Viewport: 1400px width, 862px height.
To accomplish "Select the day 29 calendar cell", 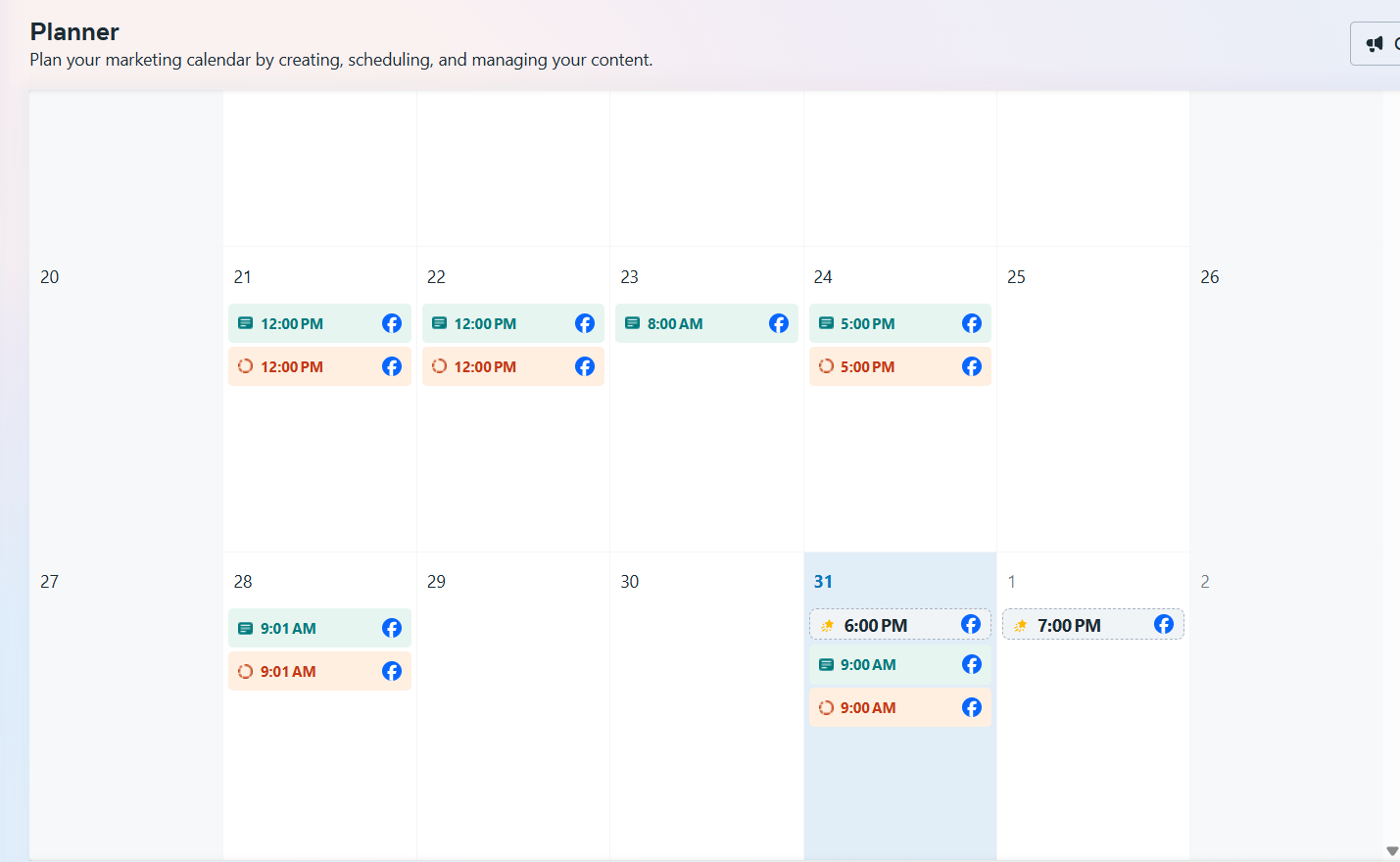I will click(512, 705).
